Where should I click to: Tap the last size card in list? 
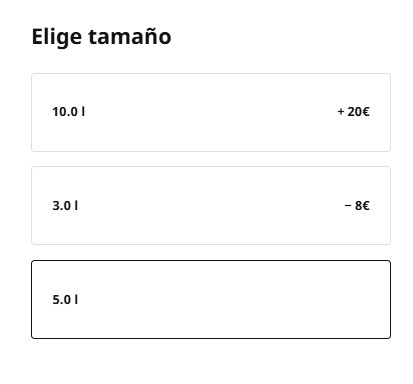(x=211, y=299)
